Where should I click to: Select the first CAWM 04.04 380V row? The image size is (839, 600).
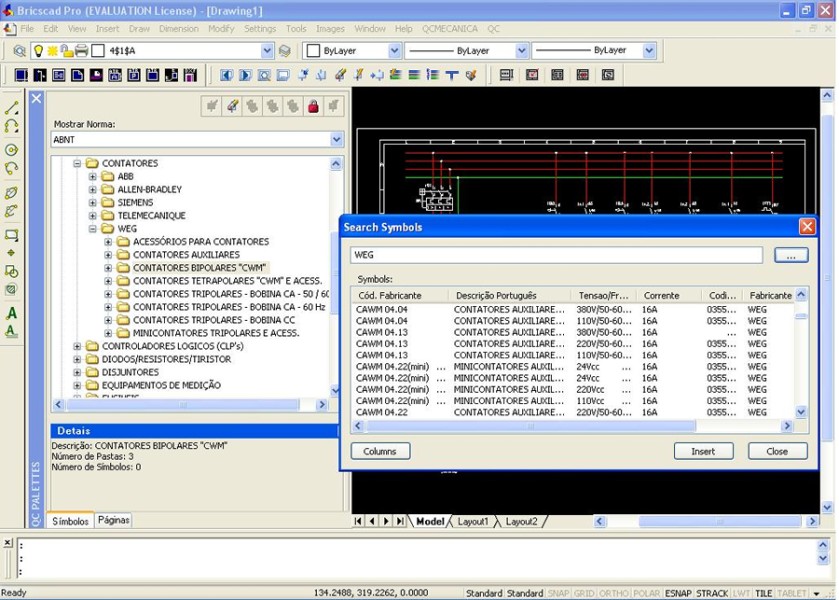click(x=573, y=309)
